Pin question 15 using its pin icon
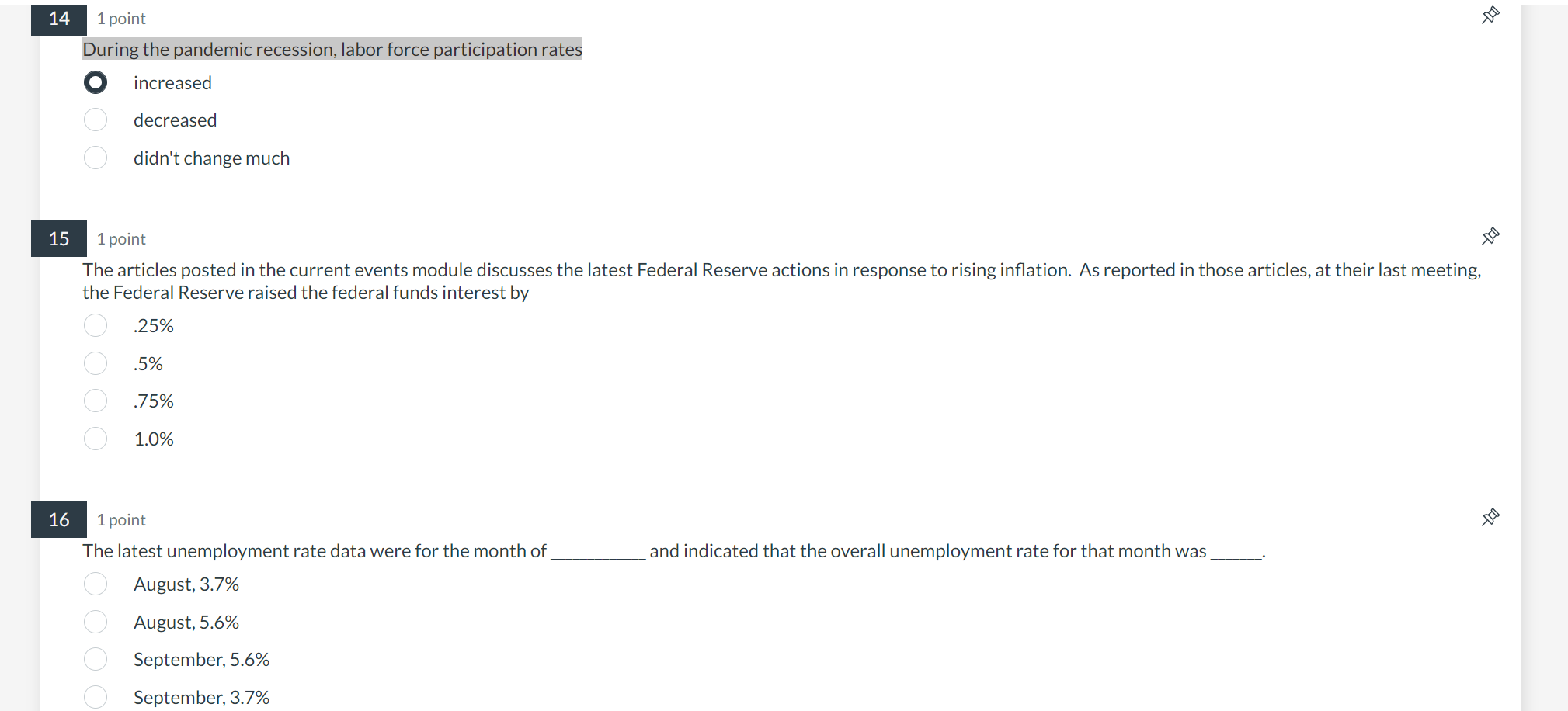The height and width of the screenshot is (711, 1568). tap(1490, 236)
